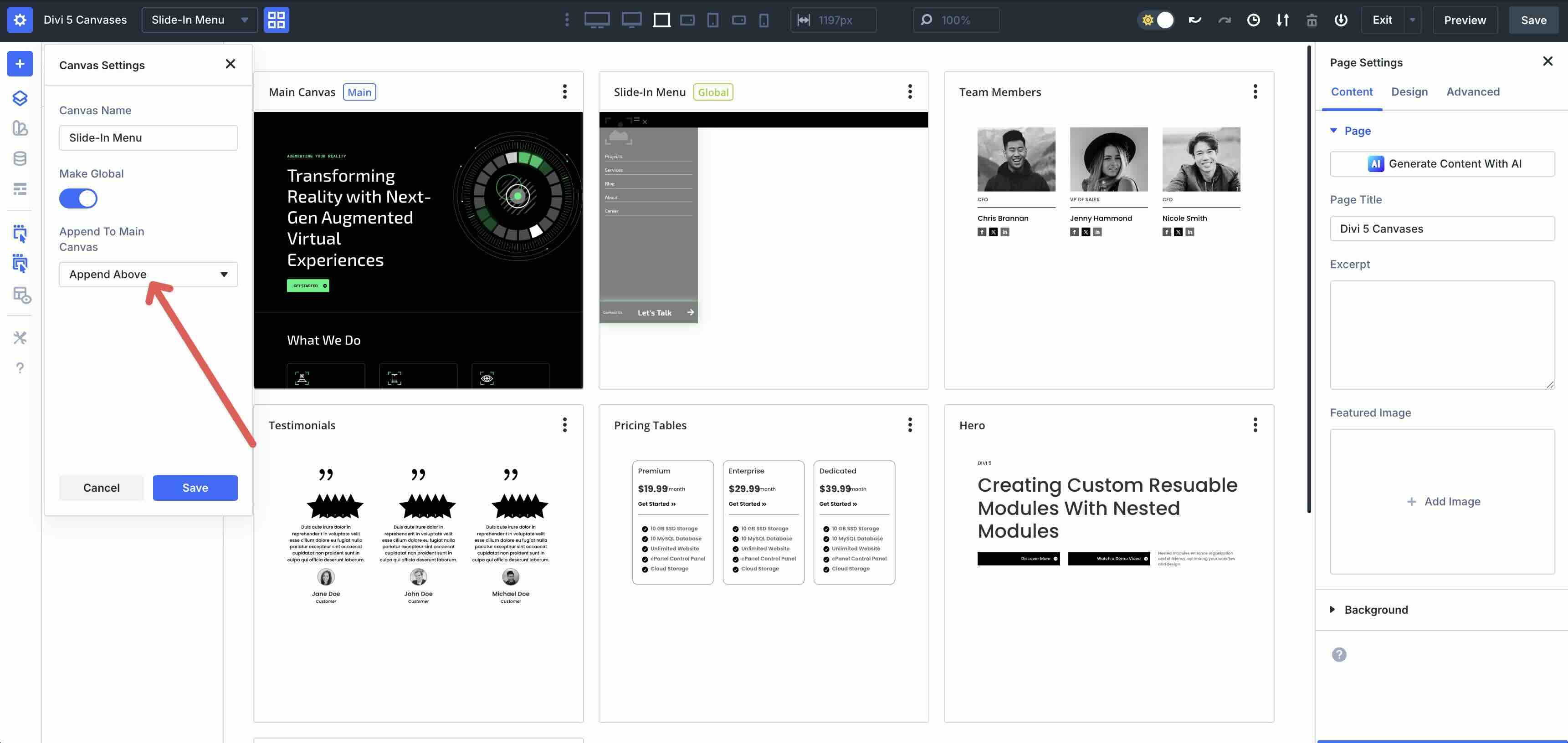
Task: Switch to the Advanced tab
Action: 1473,91
